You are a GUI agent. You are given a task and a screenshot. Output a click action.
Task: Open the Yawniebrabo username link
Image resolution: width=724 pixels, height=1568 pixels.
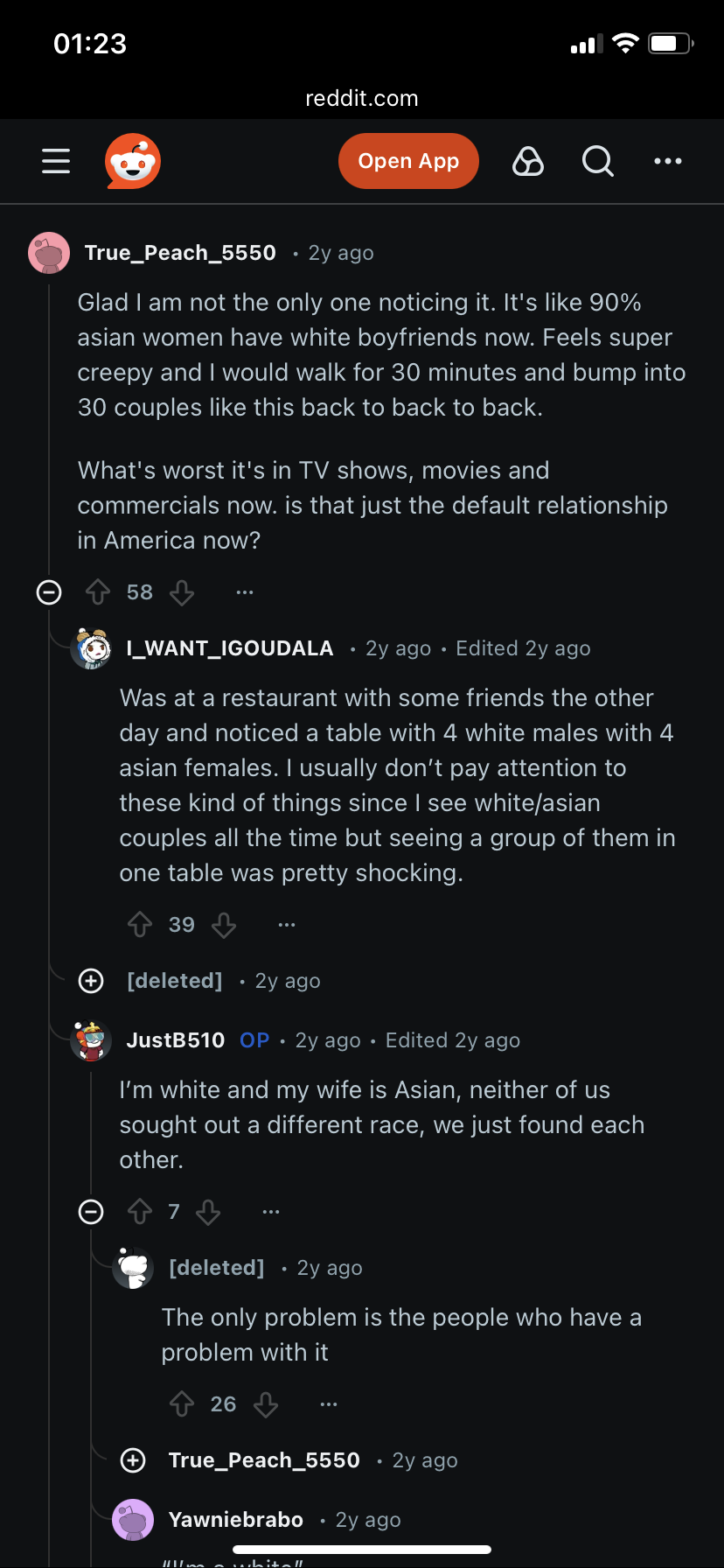click(236, 1520)
